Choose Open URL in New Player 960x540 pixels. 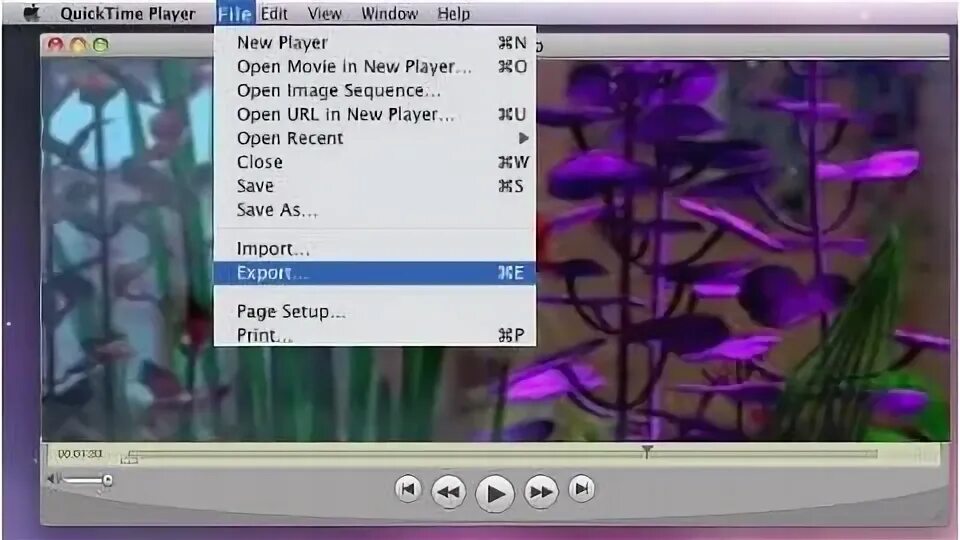(375, 114)
